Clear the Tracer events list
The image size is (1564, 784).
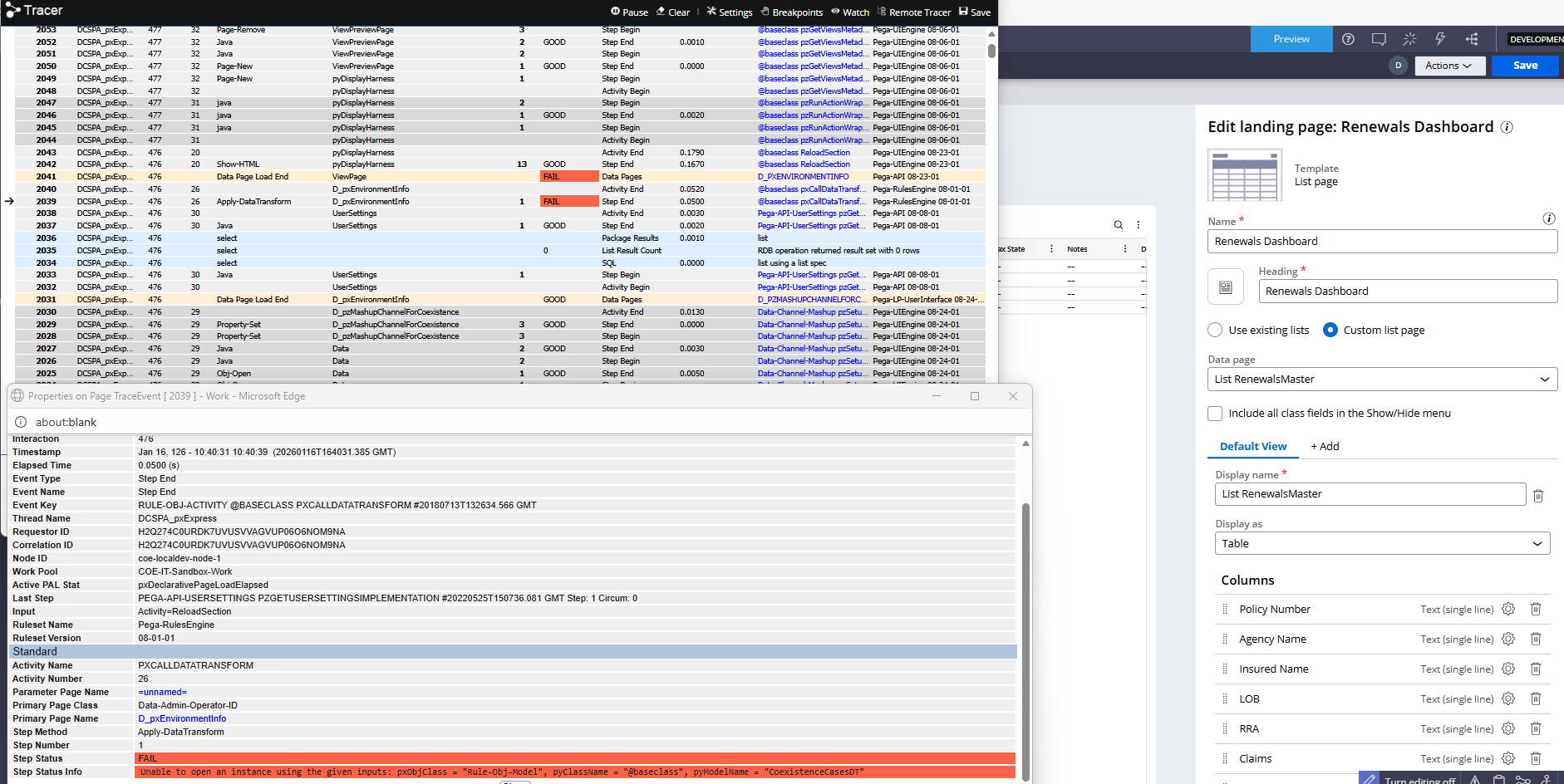662,12
